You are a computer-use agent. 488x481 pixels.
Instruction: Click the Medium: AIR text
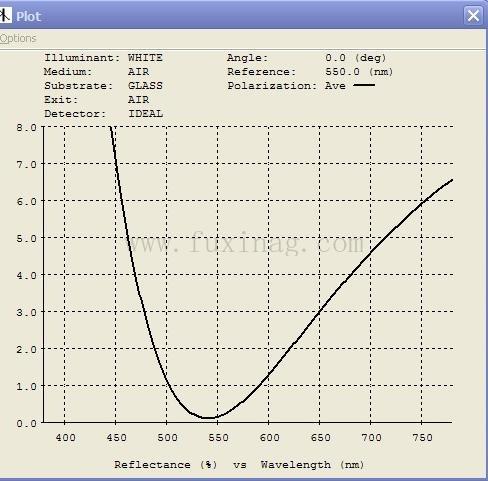click(x=96, y=72)
